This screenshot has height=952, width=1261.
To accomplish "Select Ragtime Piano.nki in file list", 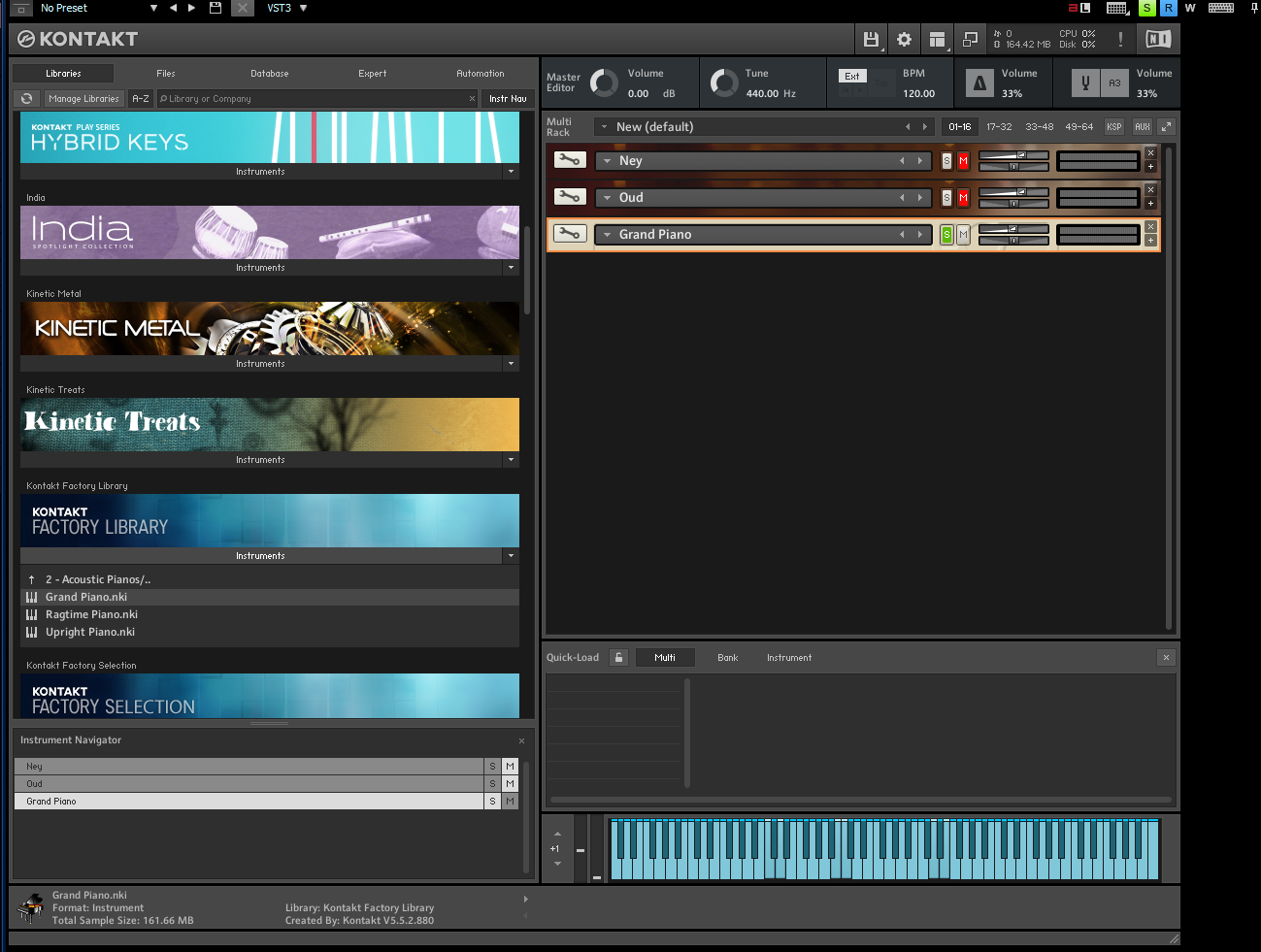I will [91, 614].
